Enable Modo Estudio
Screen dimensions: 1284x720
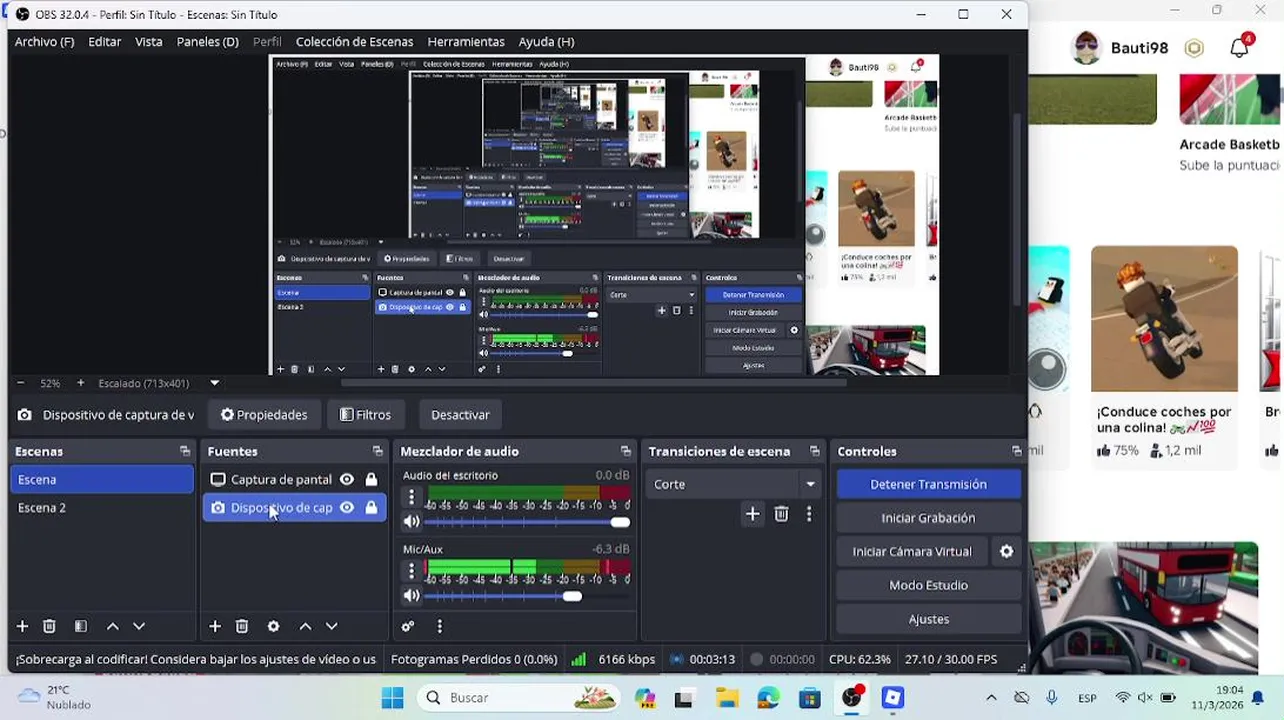coord(928,585)
